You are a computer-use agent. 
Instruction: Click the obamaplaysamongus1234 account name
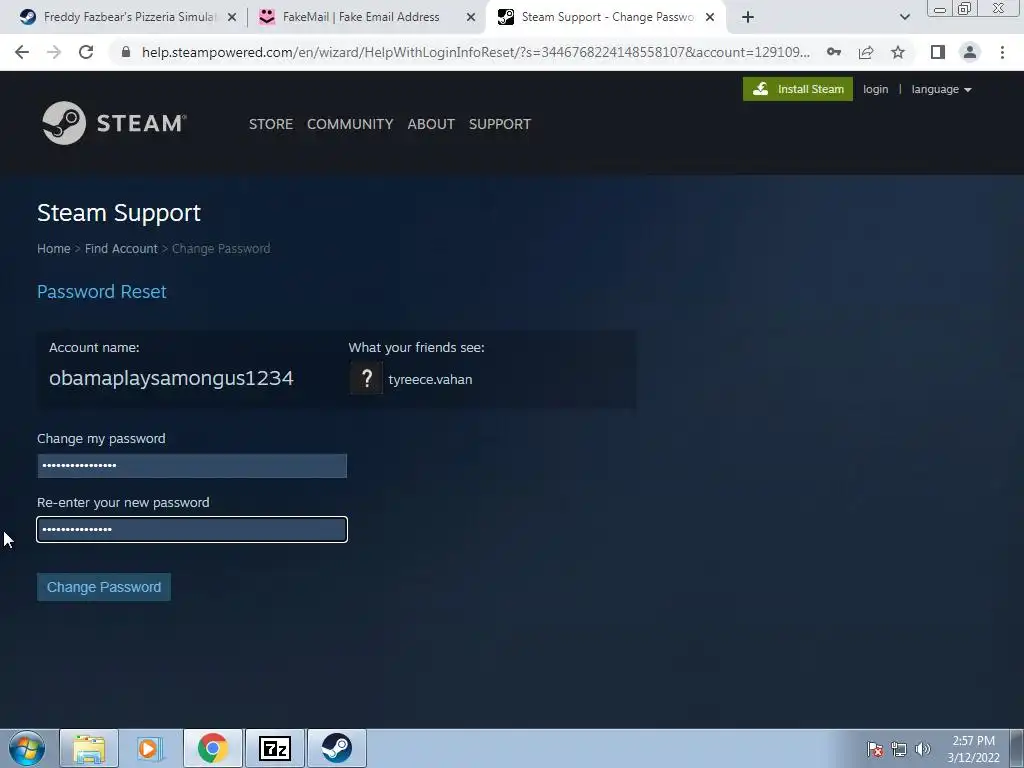(171, 378)
